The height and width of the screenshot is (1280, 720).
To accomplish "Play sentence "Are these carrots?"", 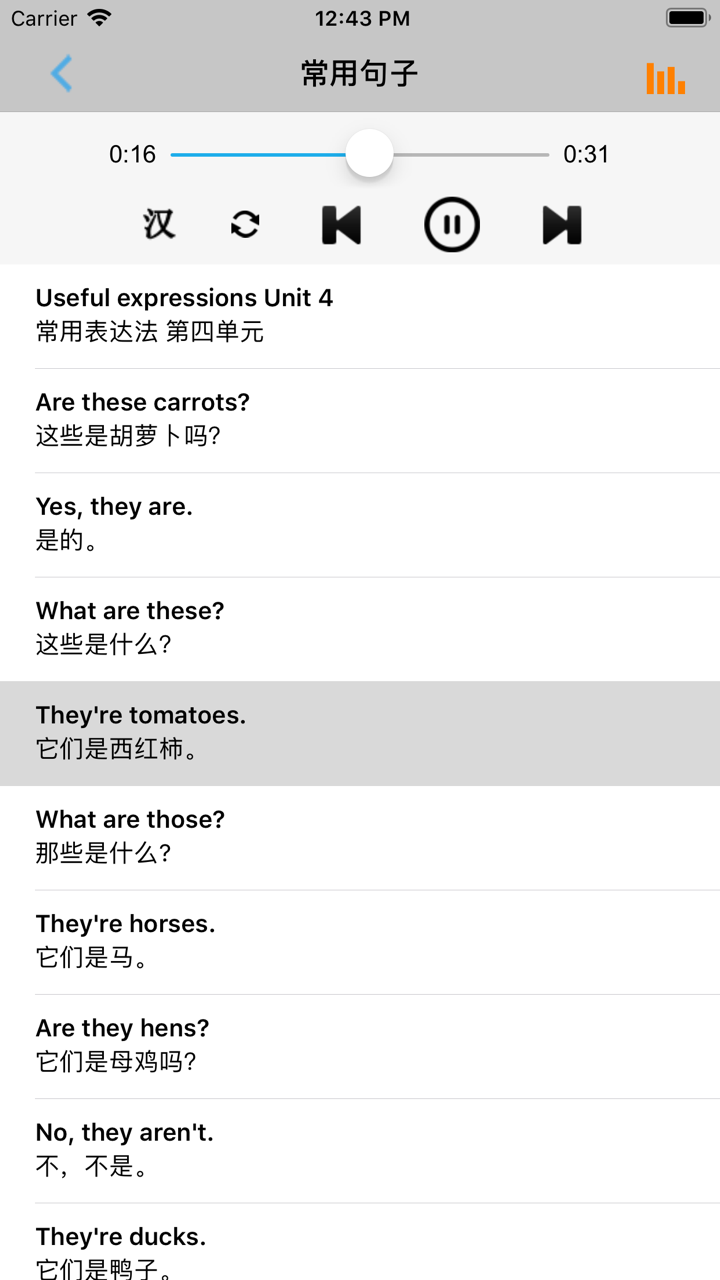I will (x=360, y=419).
